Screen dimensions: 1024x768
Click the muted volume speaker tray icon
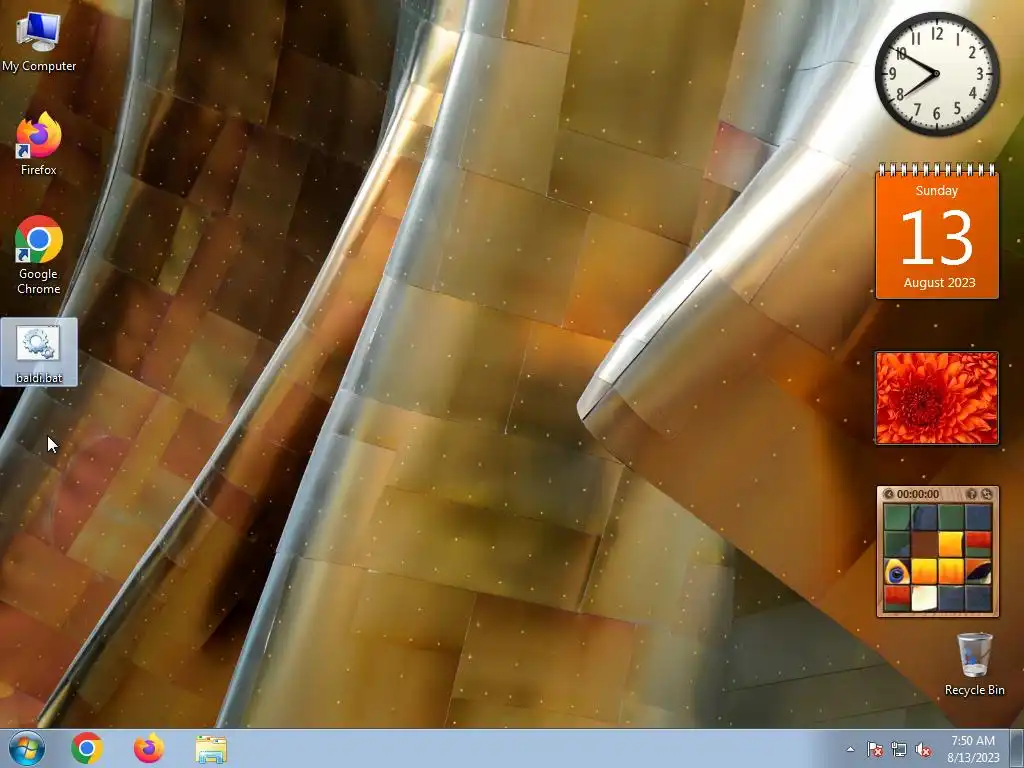[x=923, y=749]
